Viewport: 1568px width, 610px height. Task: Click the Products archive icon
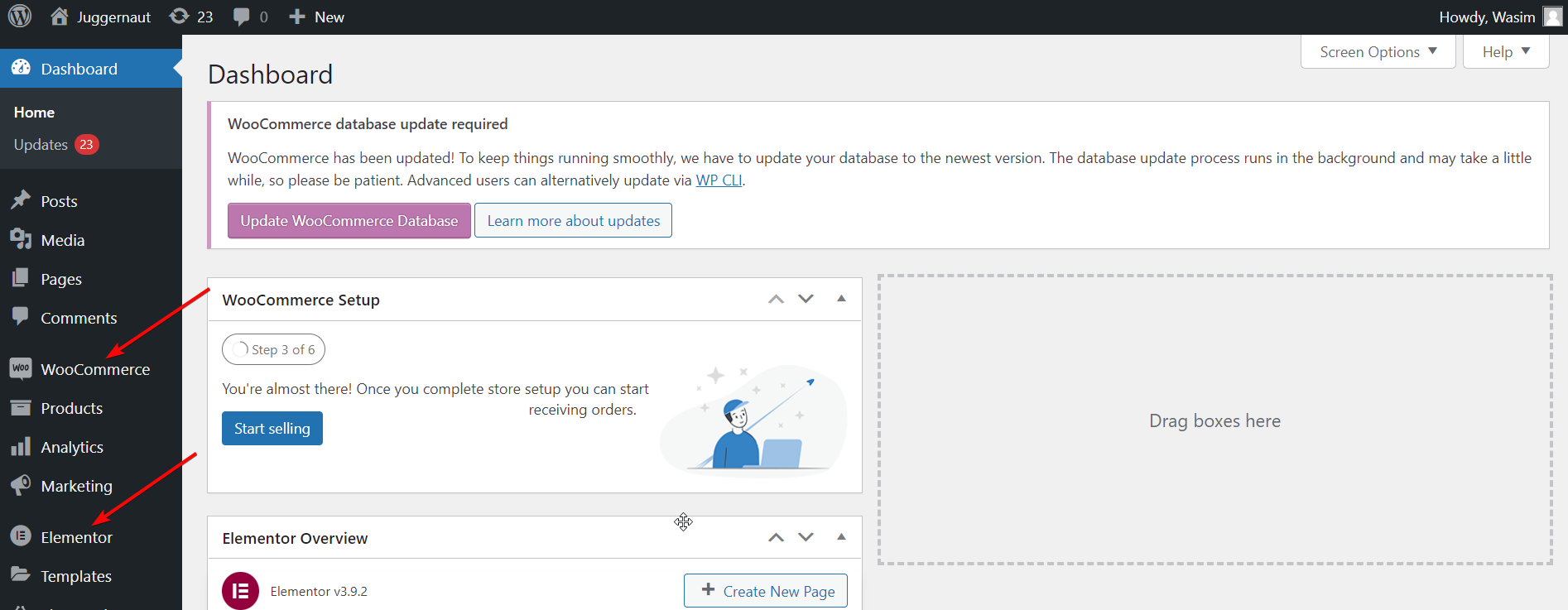[x=21, y=407]
